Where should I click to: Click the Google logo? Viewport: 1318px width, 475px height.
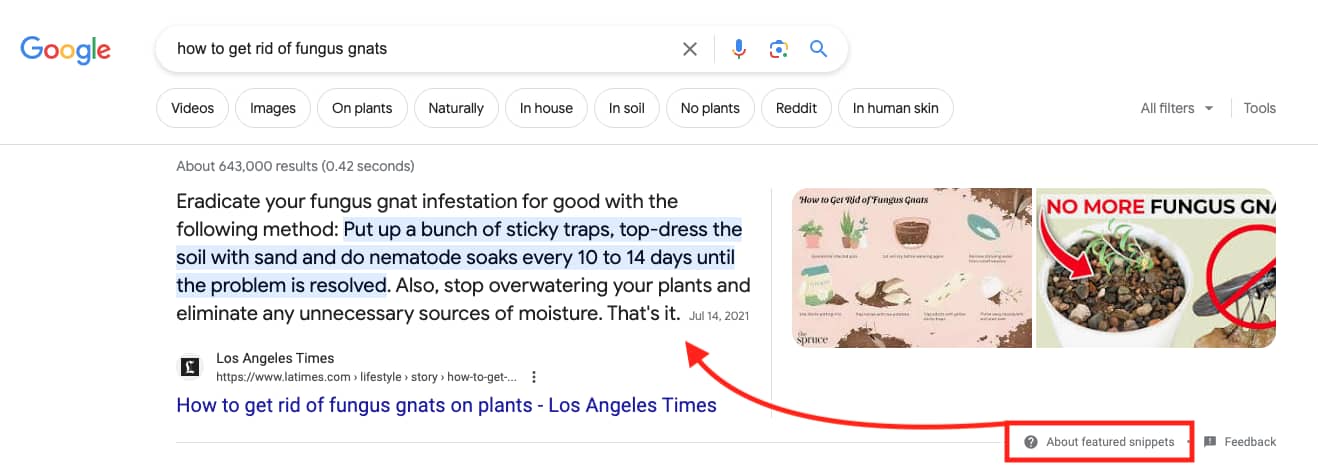(66, 49)
